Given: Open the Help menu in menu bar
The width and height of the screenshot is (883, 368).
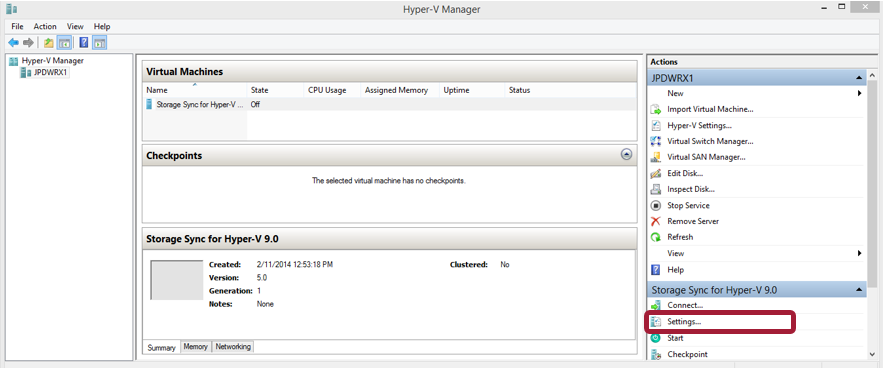Looking at the screenshot, I should (102, 26).
